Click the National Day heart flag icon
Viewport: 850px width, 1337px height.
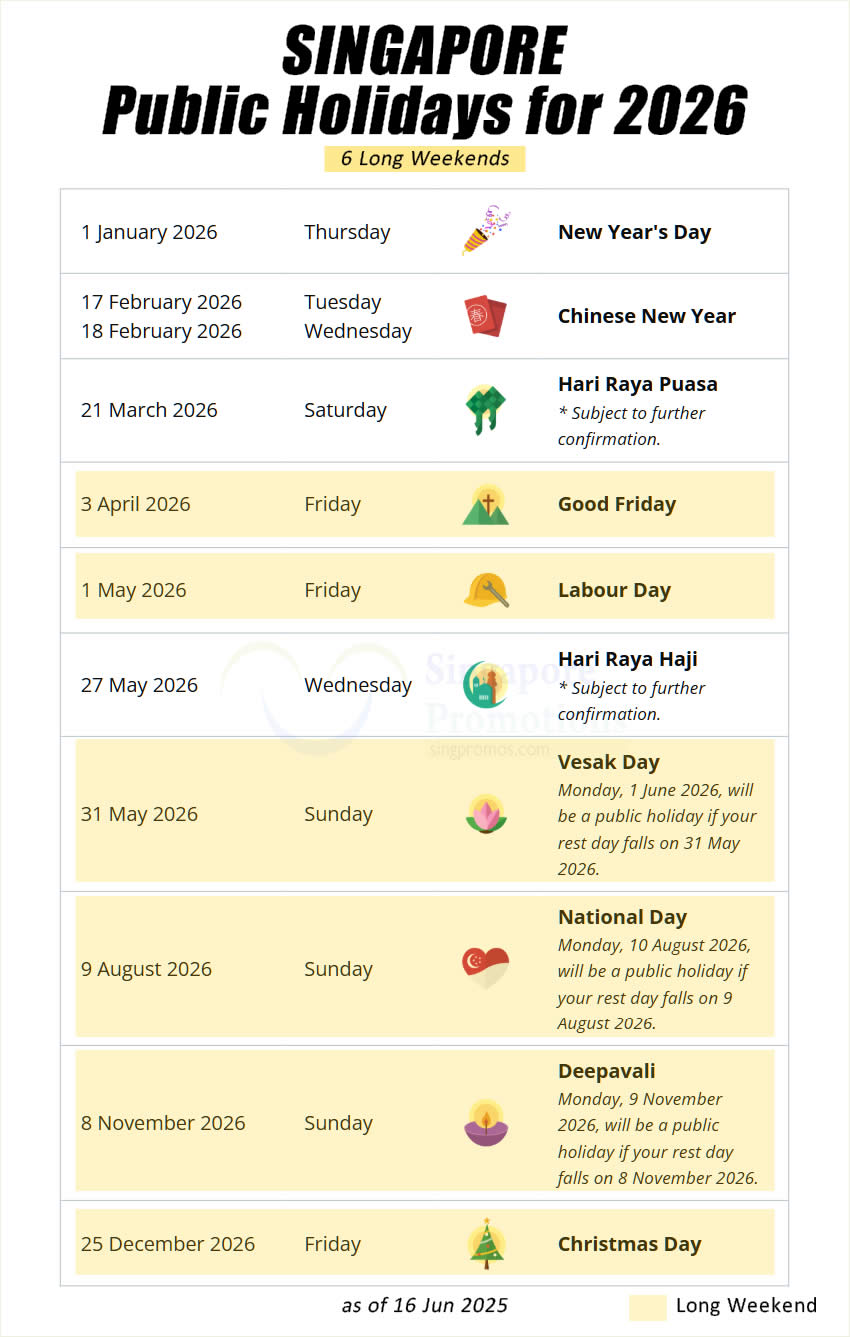pyautogui.click(x=486, y=969)
